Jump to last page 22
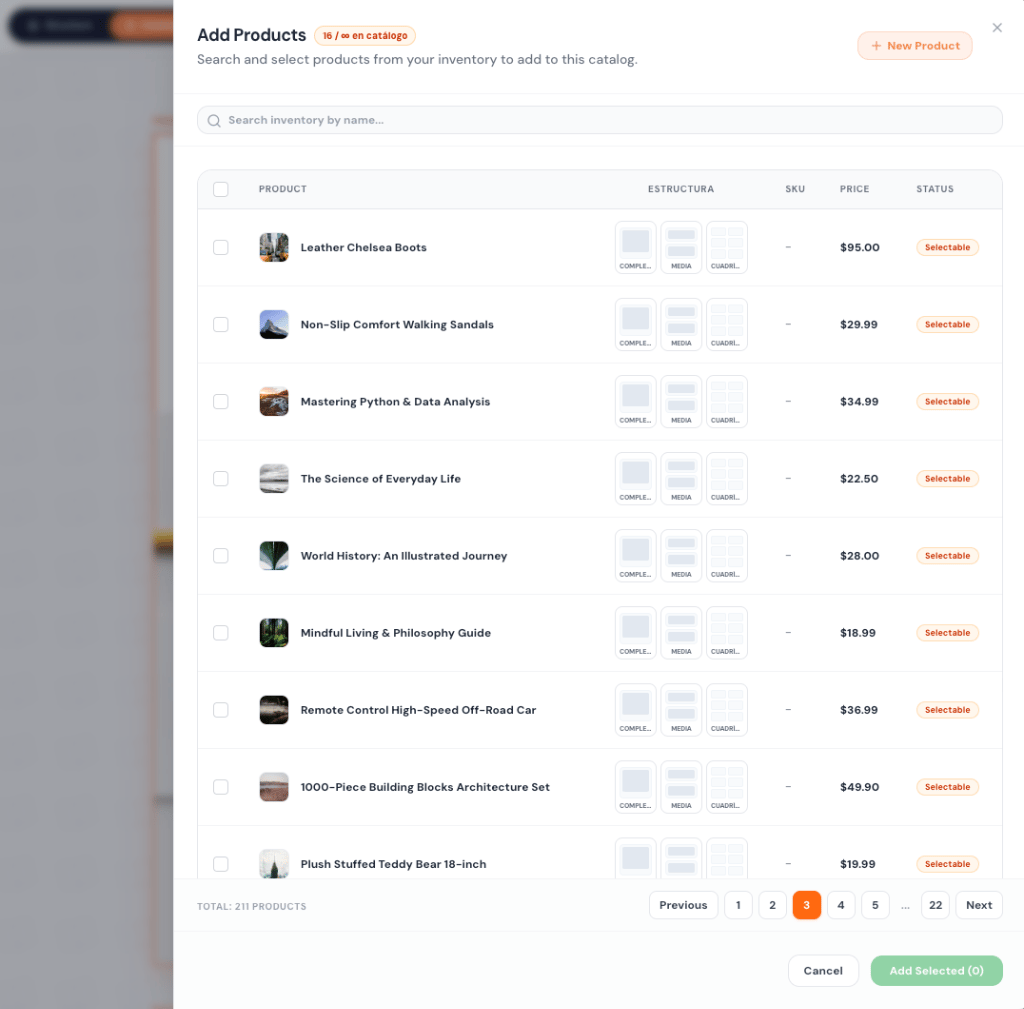This screenshot has height=1009, width=1024. coord(935,905)
